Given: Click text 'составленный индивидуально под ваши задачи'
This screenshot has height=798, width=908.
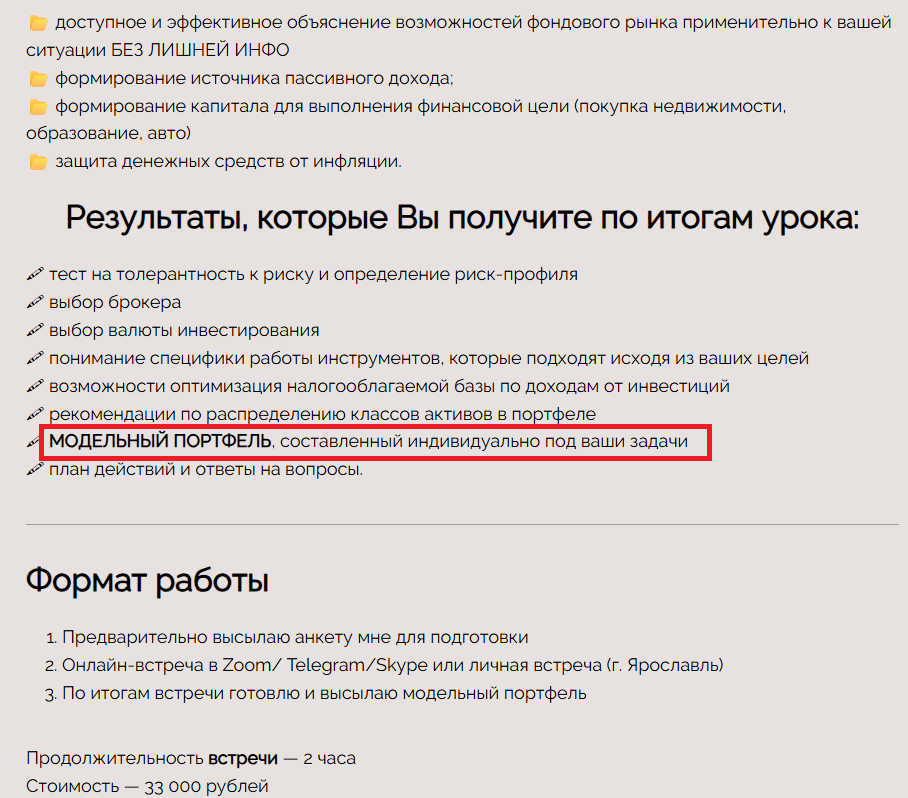Looking at the screenshot, I should coord(484,441).
